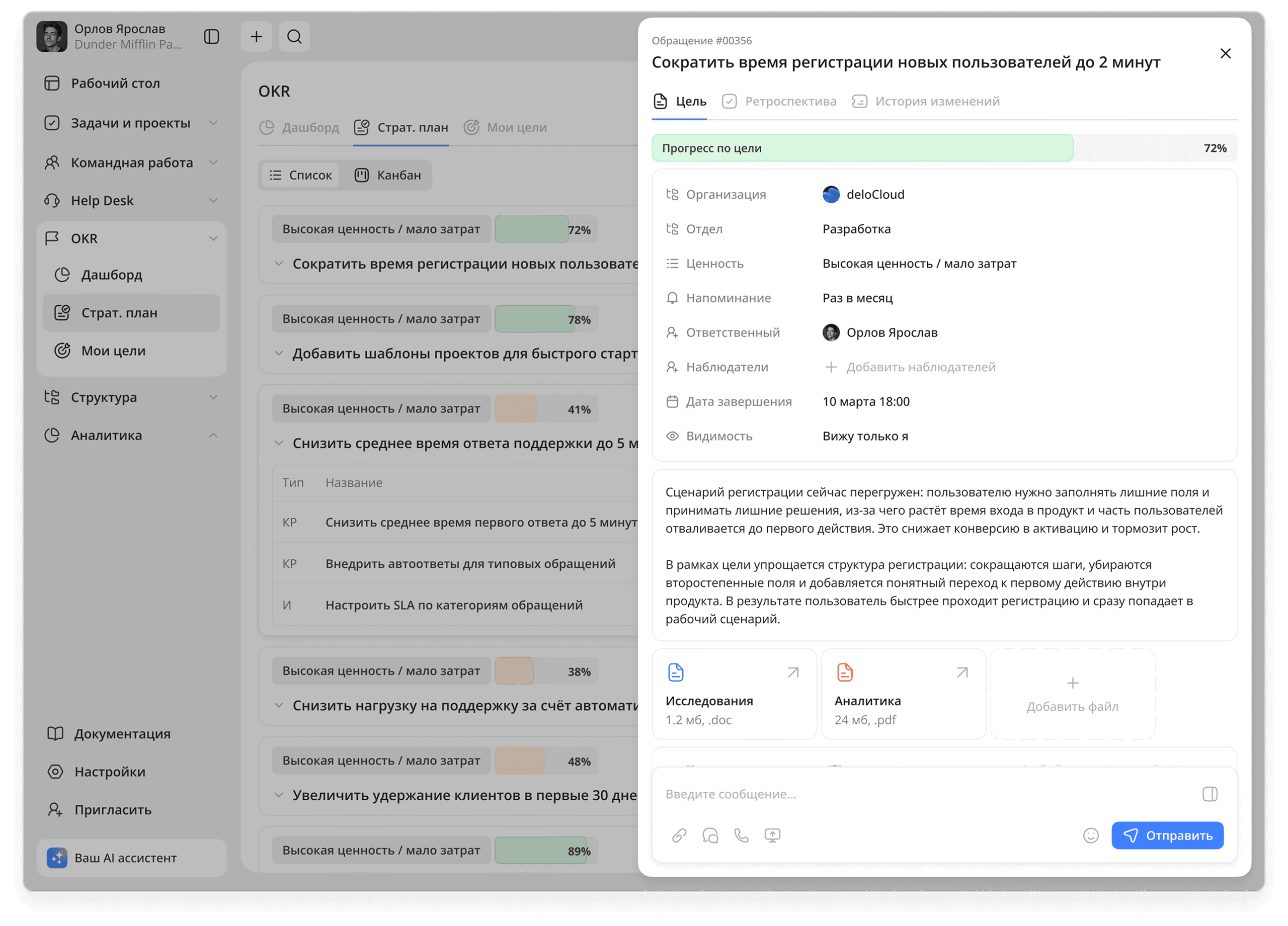Open the emoji picker smiley icon
The width and height of the screenshot is (1288, 926).
tap(1090, 835)
